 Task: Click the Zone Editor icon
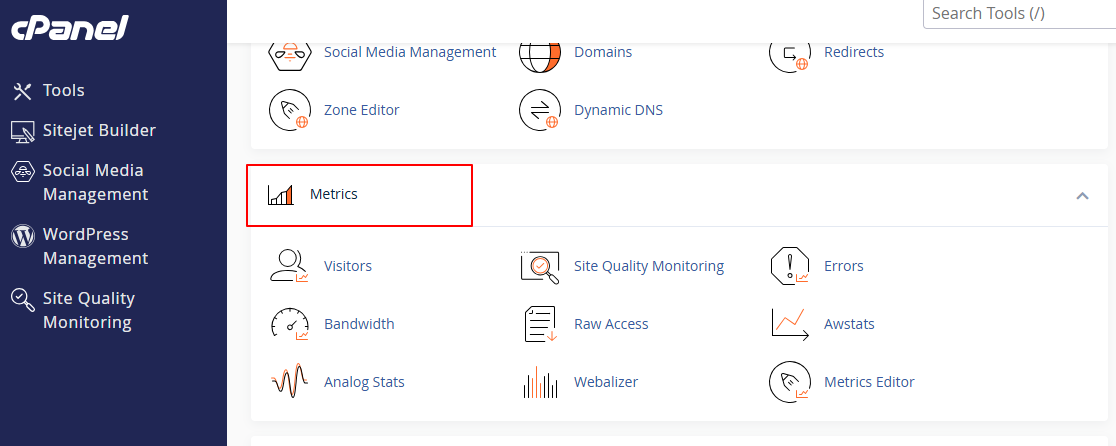point(290,110)
